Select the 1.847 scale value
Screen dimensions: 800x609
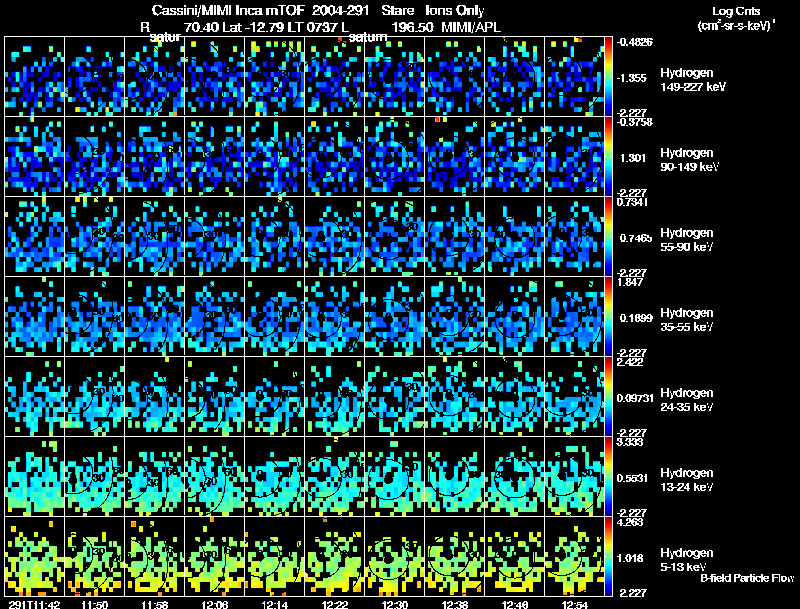click(x=629, y=282)
